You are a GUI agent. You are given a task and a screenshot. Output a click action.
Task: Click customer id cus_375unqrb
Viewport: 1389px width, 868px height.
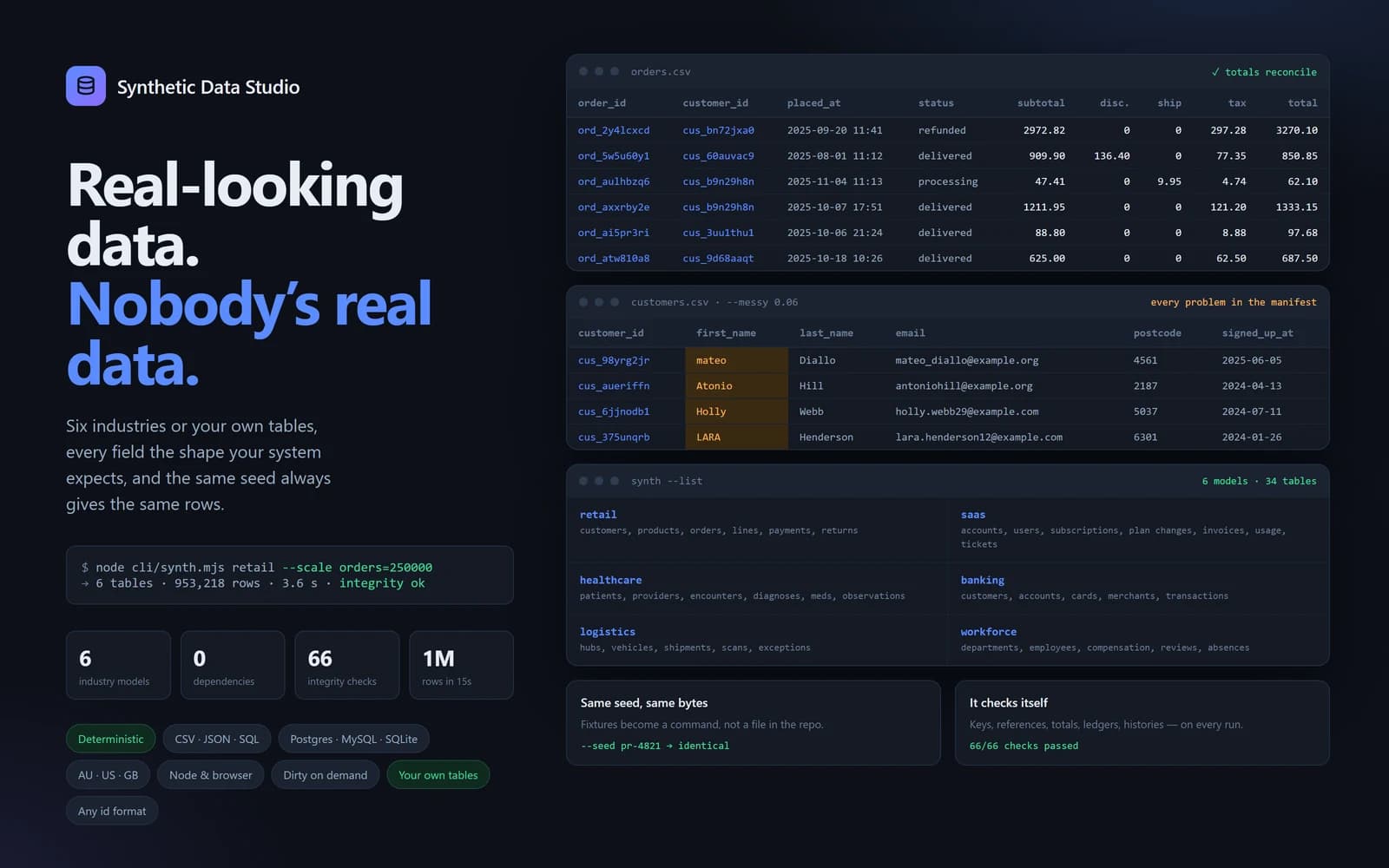614,437
